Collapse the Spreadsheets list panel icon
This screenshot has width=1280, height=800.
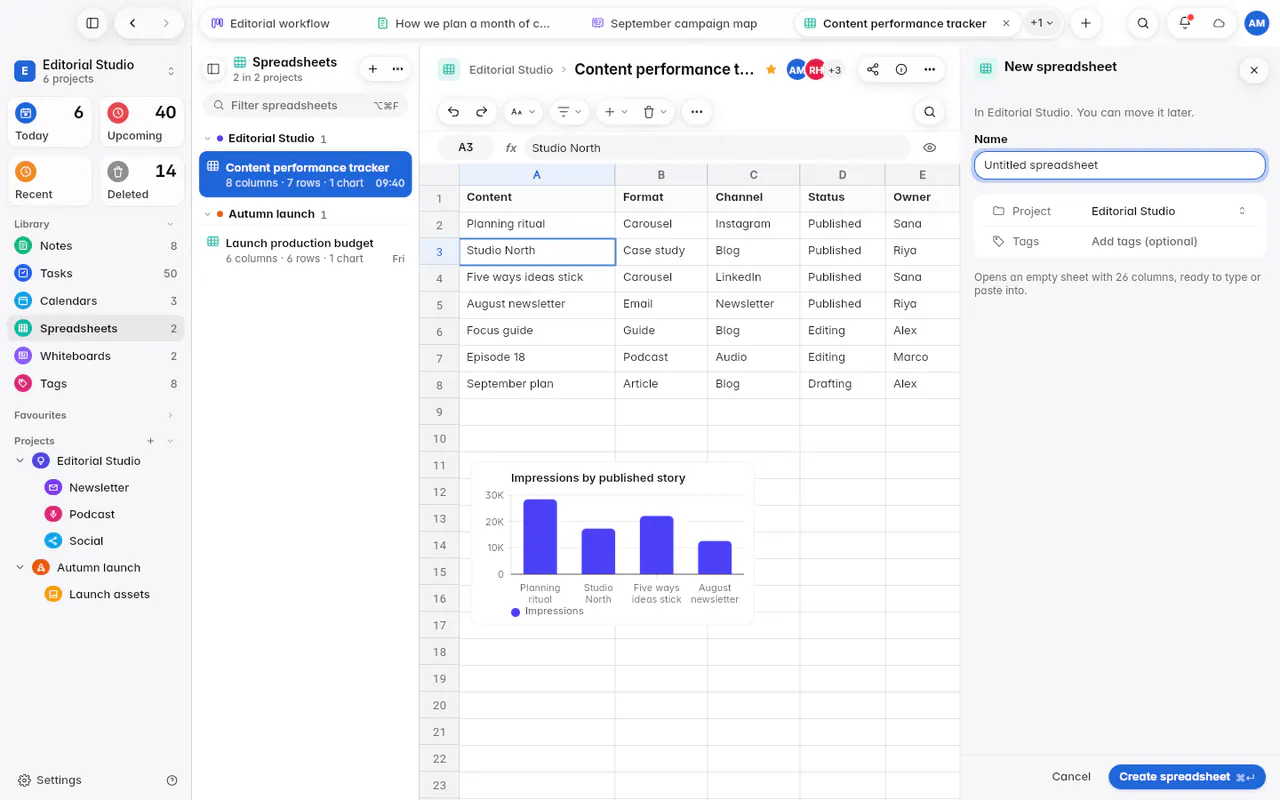coord(213,69)
